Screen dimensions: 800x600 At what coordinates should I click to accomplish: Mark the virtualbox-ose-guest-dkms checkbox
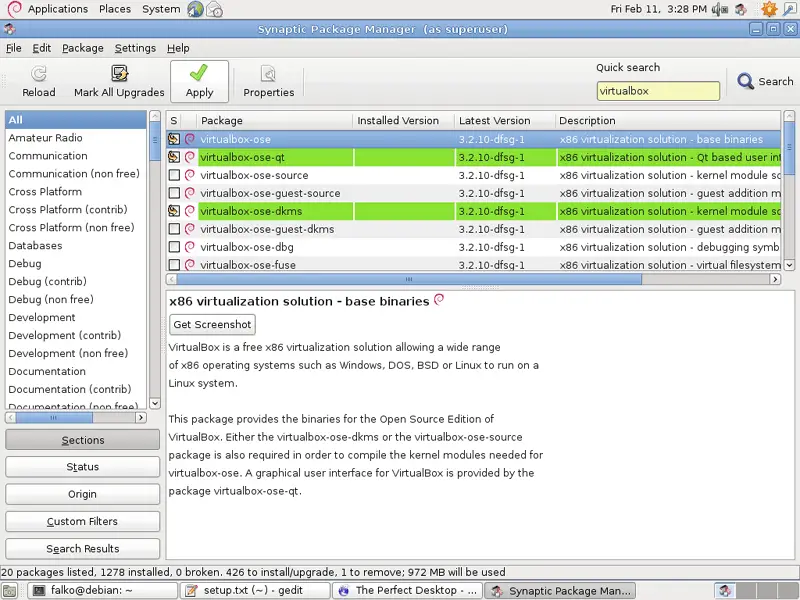tap(174, 229)
